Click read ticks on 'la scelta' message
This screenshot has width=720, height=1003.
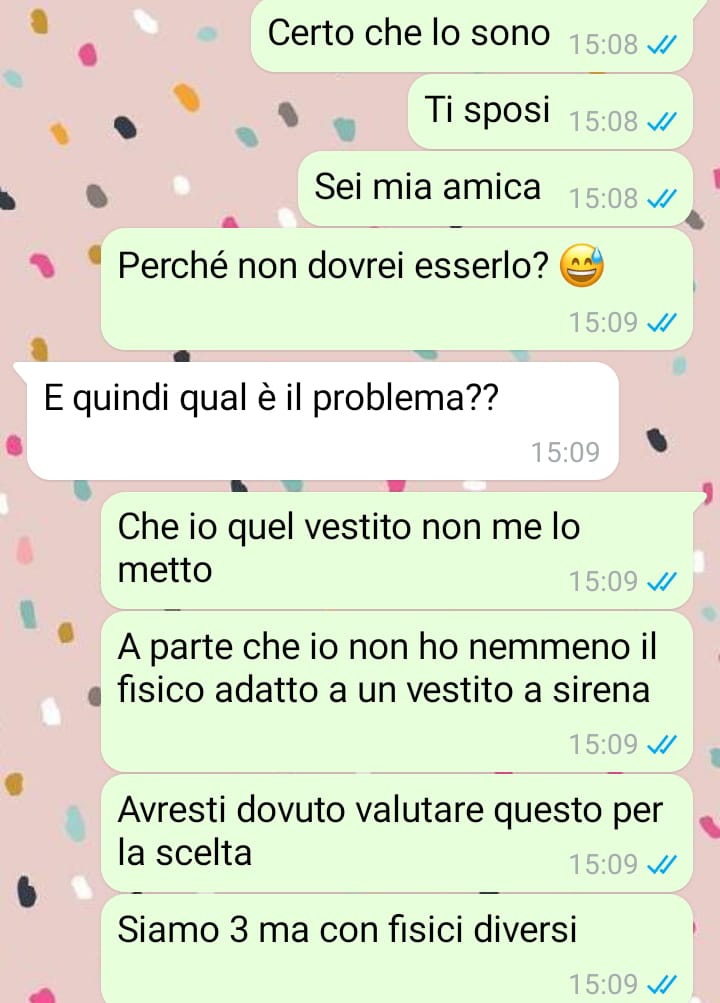pos(662,864)
